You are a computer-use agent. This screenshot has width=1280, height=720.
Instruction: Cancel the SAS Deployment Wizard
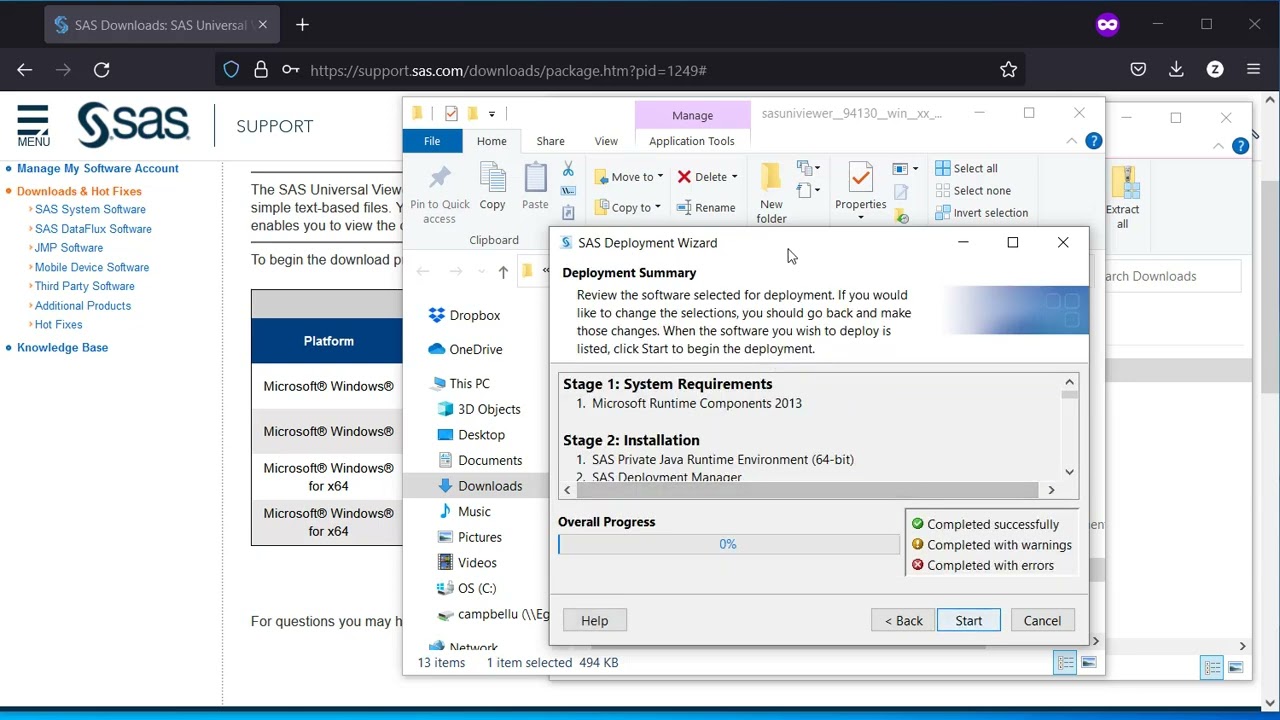tap(1042, 621)
